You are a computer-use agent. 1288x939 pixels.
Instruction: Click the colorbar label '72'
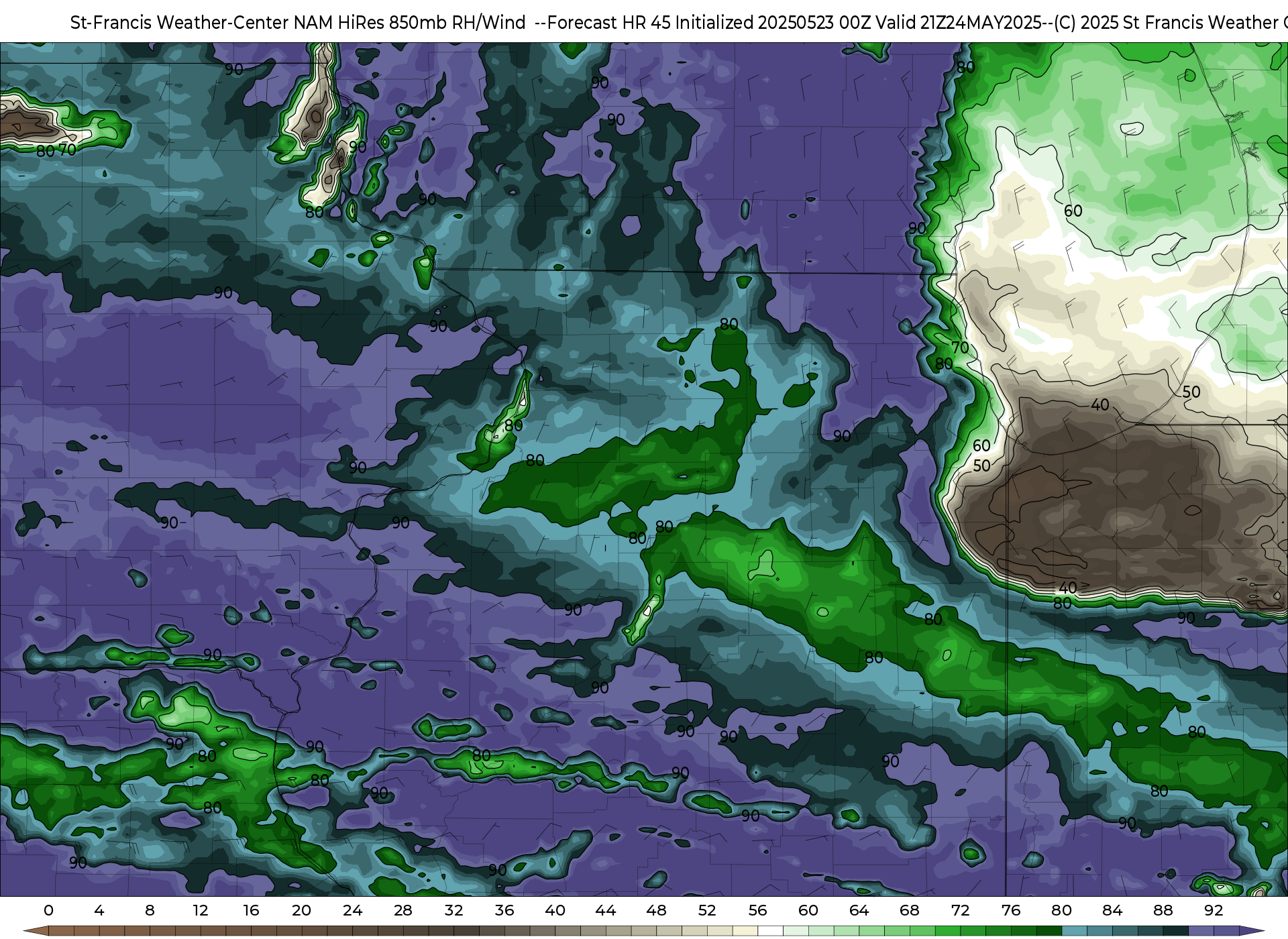click(x=960, y=910)
